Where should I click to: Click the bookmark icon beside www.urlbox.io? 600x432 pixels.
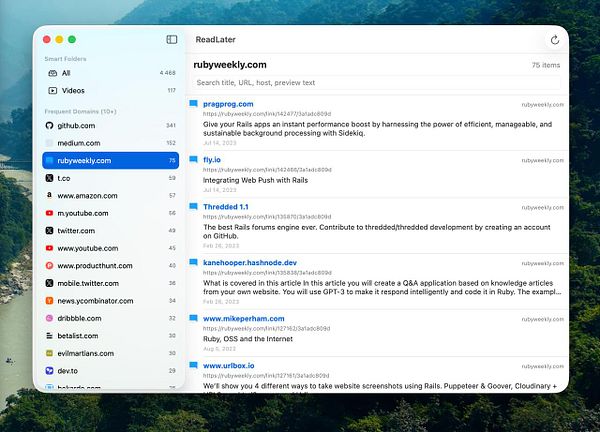[194, 365]
